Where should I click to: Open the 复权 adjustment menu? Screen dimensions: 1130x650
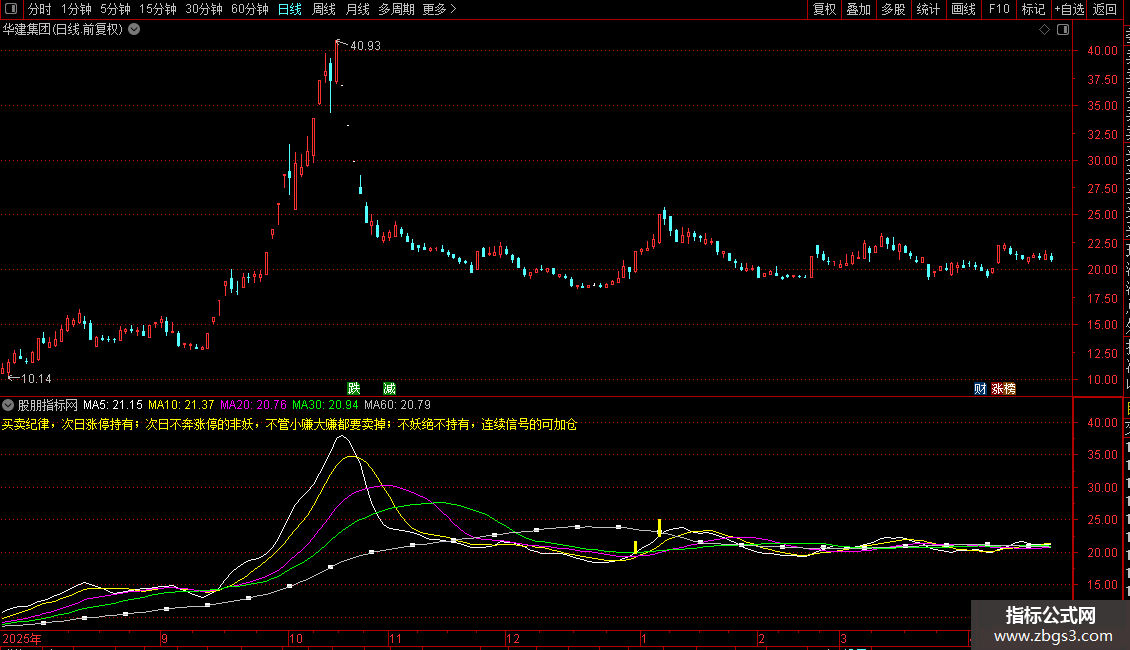824,9
